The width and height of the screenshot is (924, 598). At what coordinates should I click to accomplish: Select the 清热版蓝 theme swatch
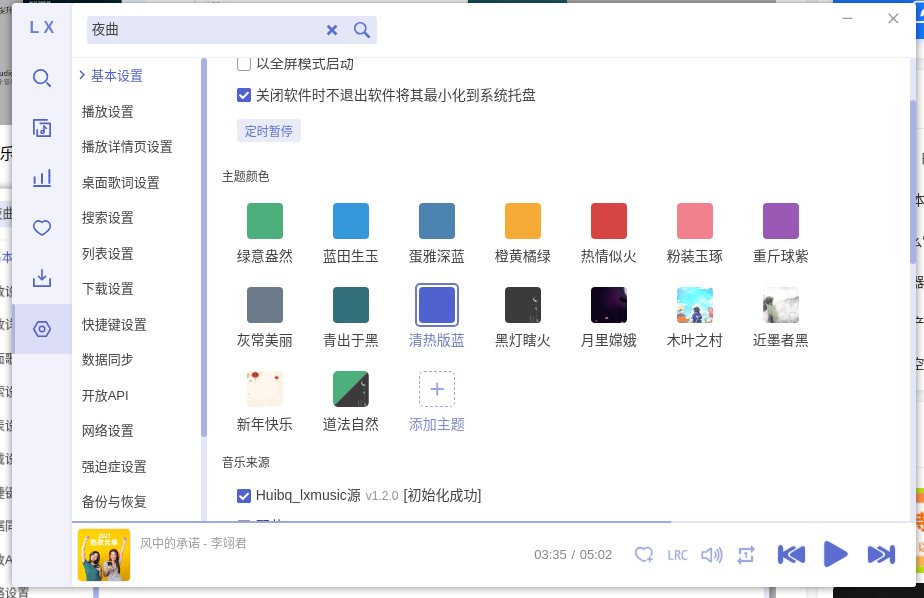coord(437,305)
